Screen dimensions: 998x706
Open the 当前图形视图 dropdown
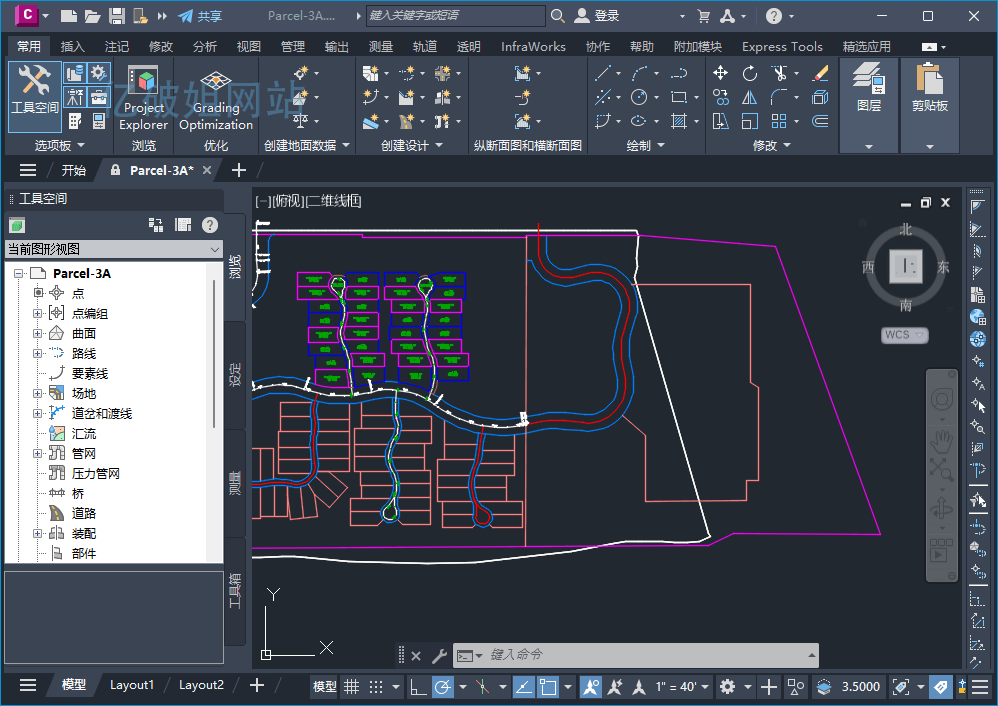114,249
